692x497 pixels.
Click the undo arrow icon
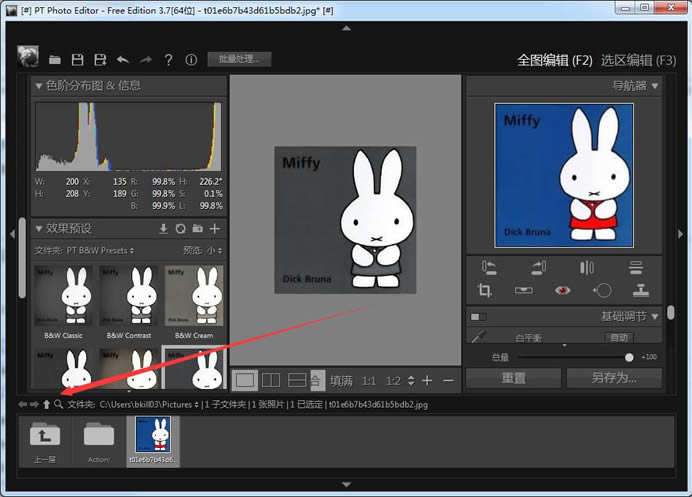click(x=122, y=60)
